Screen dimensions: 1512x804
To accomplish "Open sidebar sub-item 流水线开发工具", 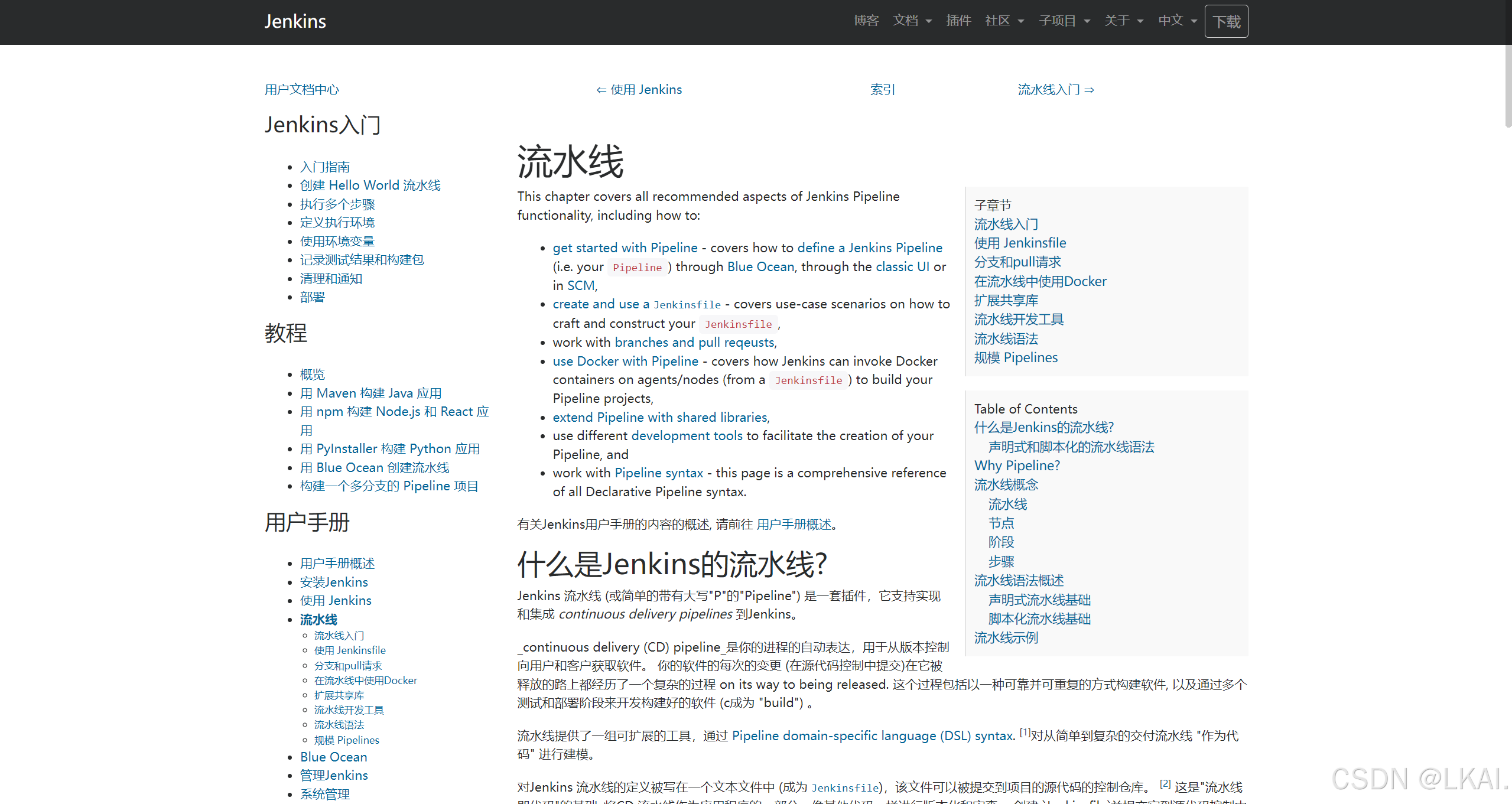I will point(349,710).
